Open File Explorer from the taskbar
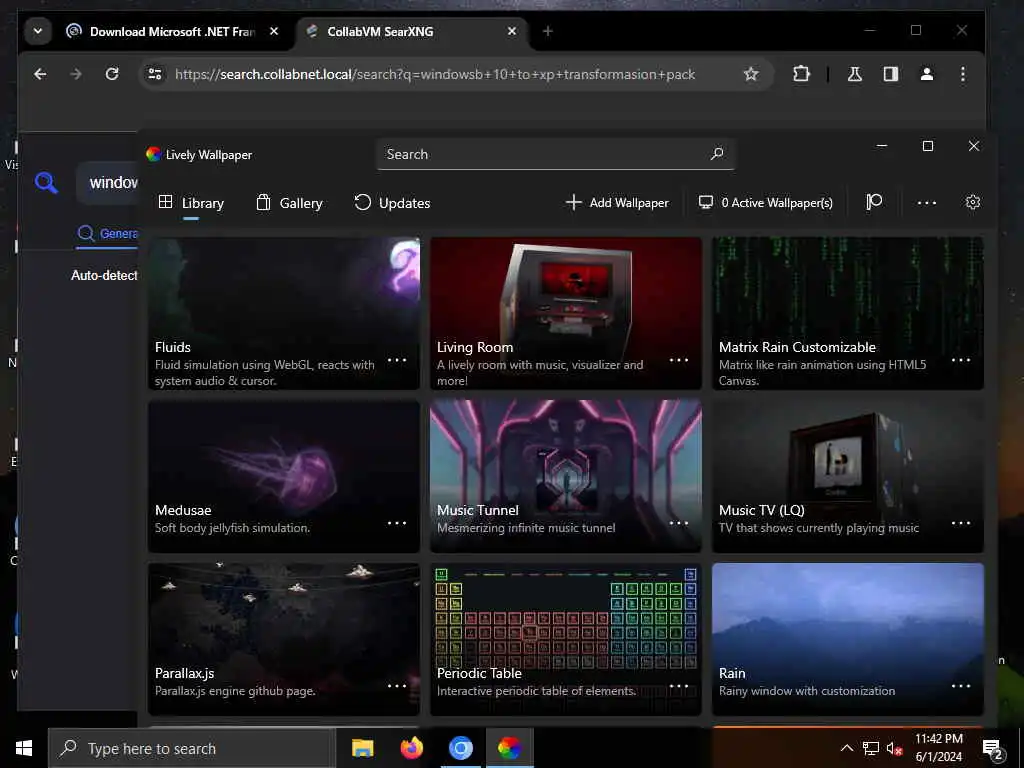Viewport: 1024px width, 768px height. tap(362, 748)
